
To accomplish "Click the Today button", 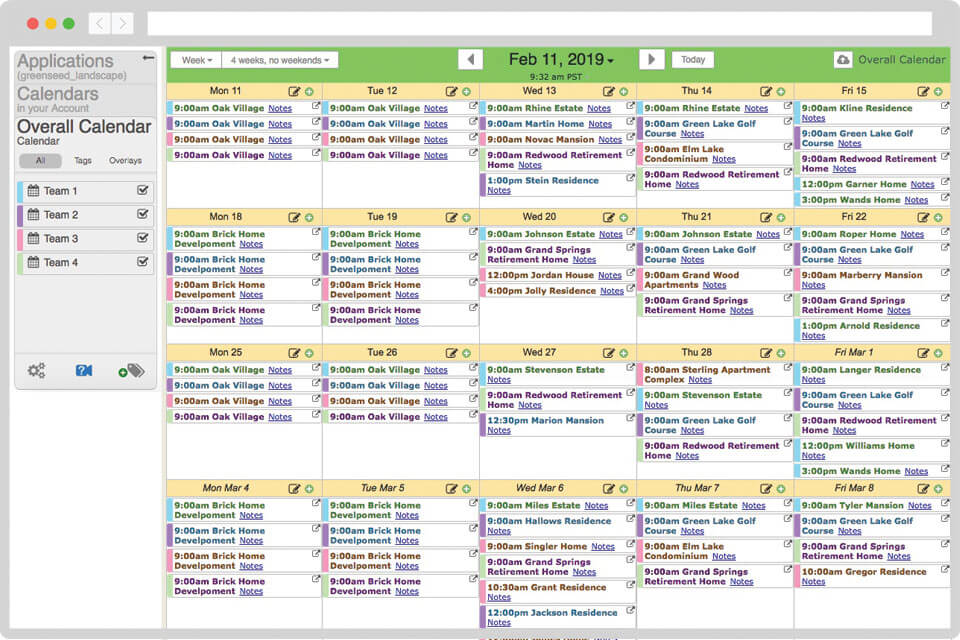I will [x=692, y=59].
